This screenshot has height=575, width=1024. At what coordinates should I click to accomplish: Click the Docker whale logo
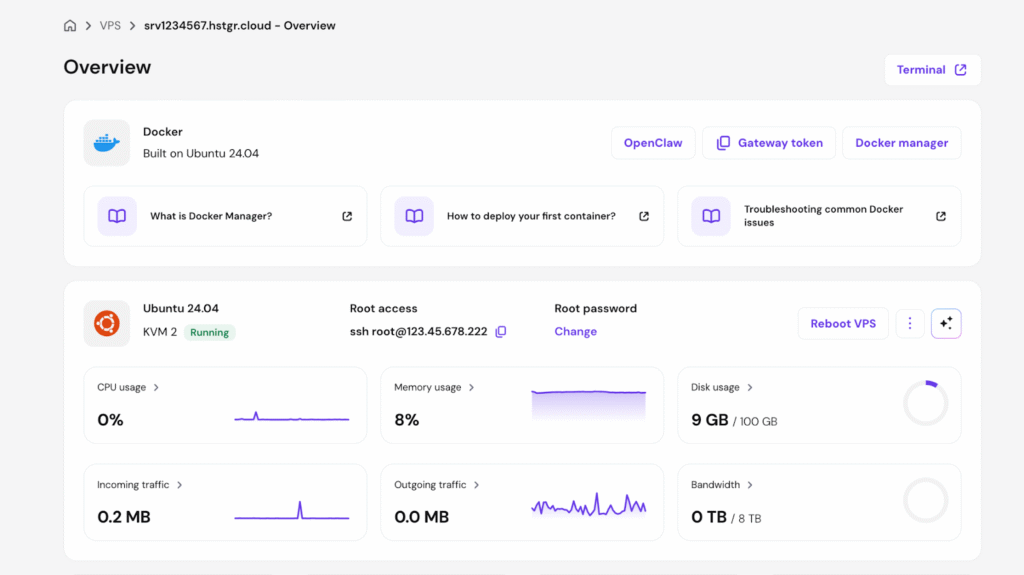(106, 142)
